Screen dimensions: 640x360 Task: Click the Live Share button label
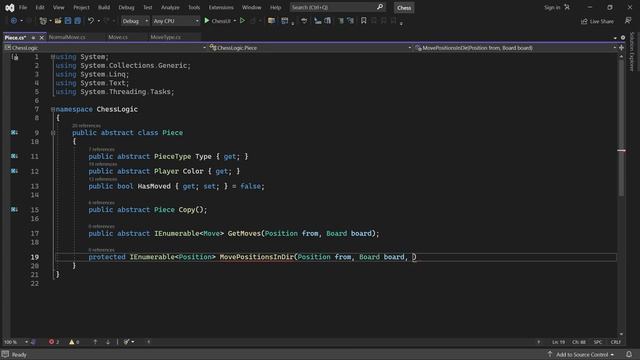click(x=601, y=21)
